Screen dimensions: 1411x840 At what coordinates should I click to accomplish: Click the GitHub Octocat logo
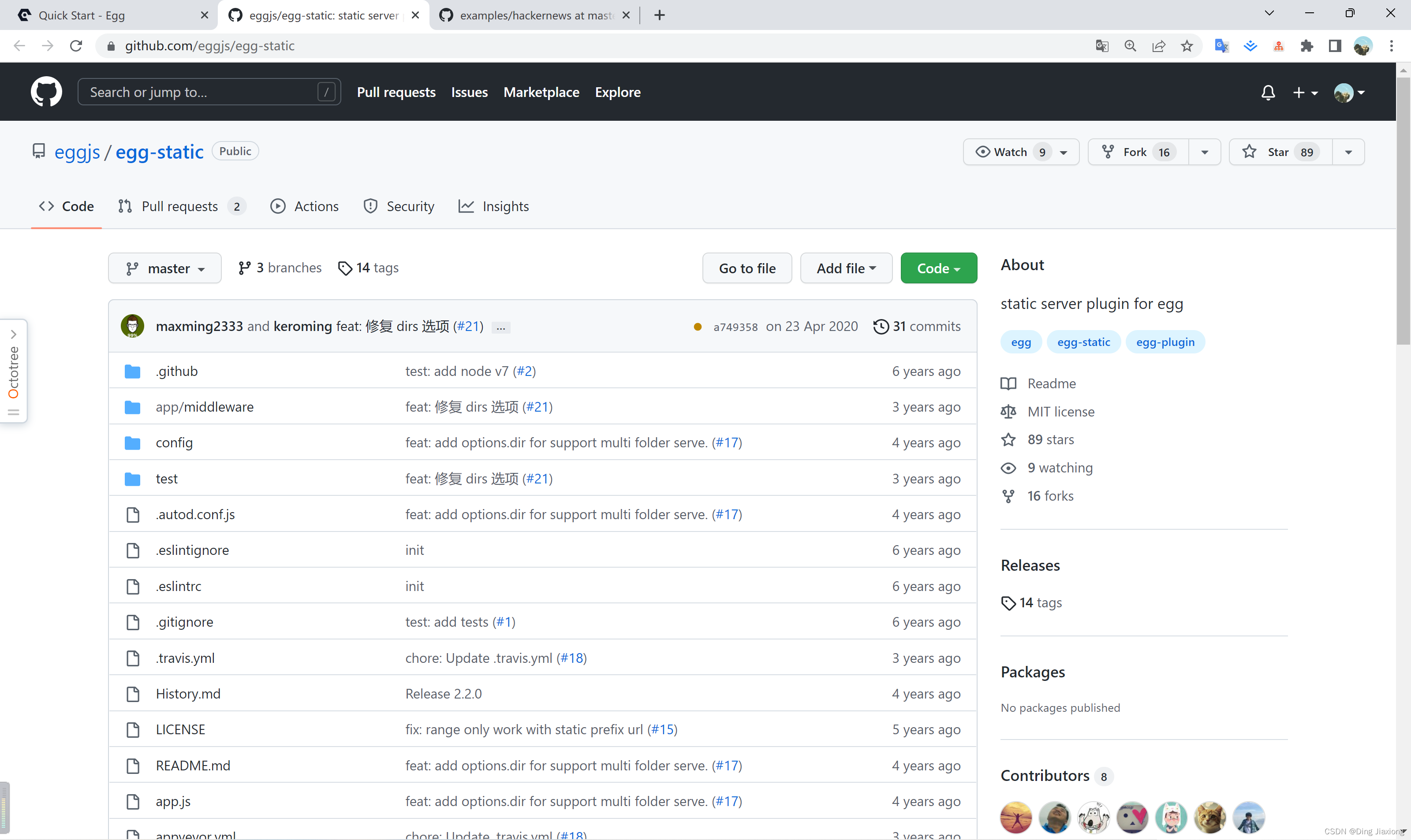pyautogui.click(x=46, y=92)
